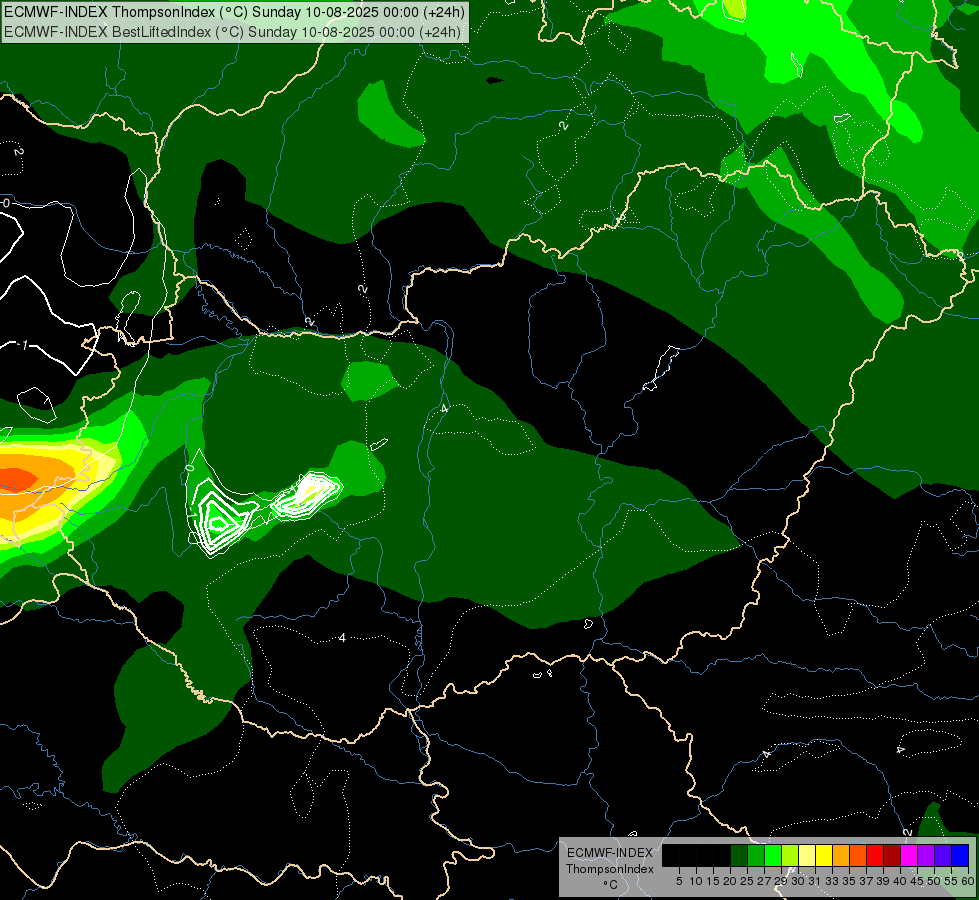Click the legend tick value 10
The width and height of the screenshot is (979, 900).
tap(696, 881)
